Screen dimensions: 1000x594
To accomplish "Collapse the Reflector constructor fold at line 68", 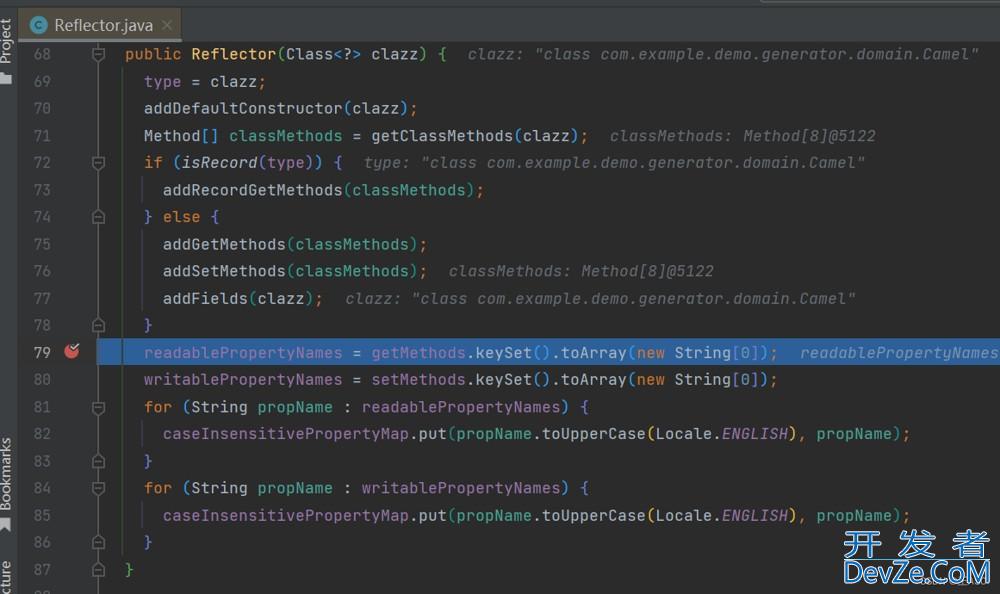I will tap(98, 54).
